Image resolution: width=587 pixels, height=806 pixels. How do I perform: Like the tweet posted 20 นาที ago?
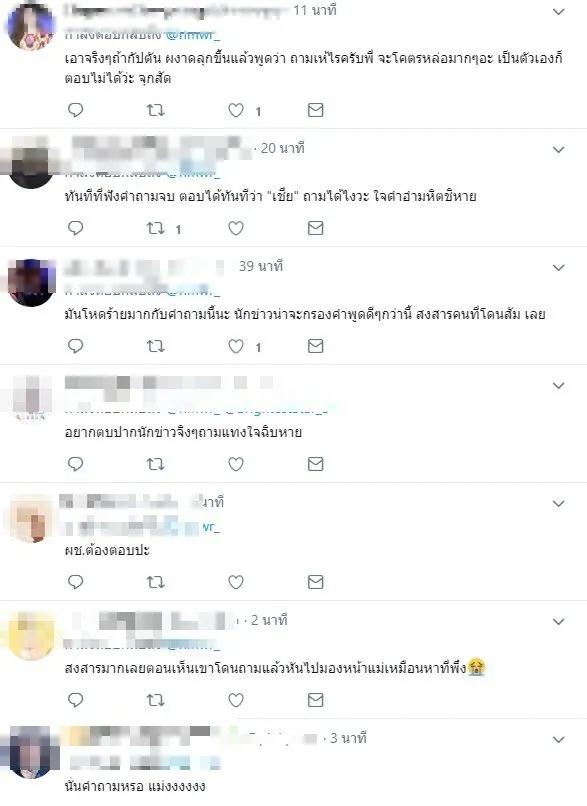(x=235, y=228)
